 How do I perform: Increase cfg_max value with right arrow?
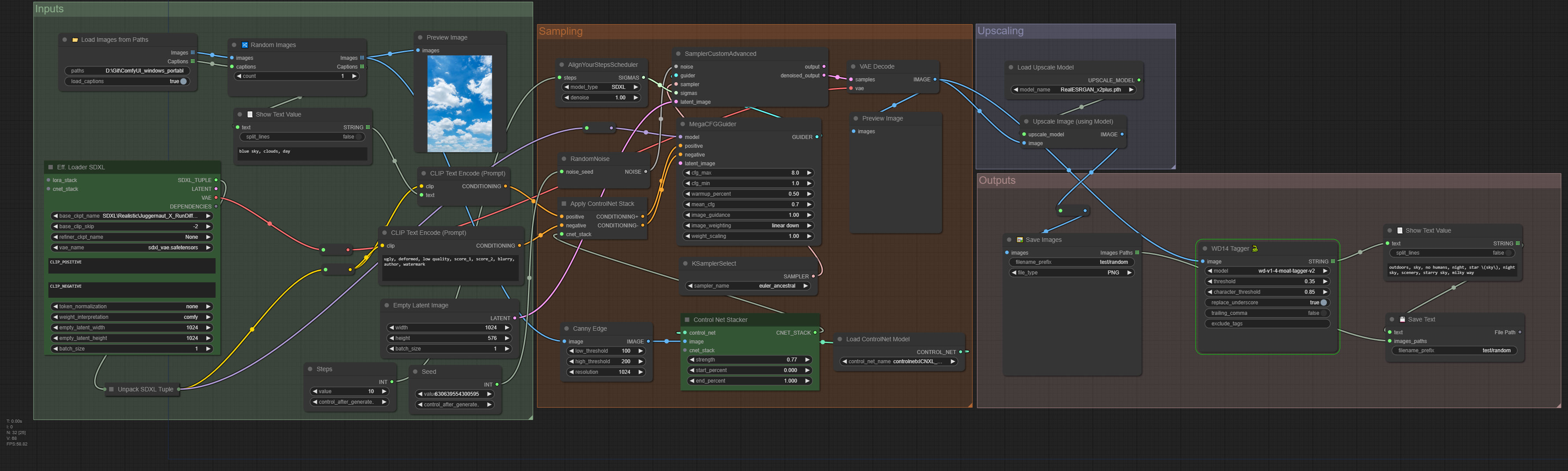809,173
